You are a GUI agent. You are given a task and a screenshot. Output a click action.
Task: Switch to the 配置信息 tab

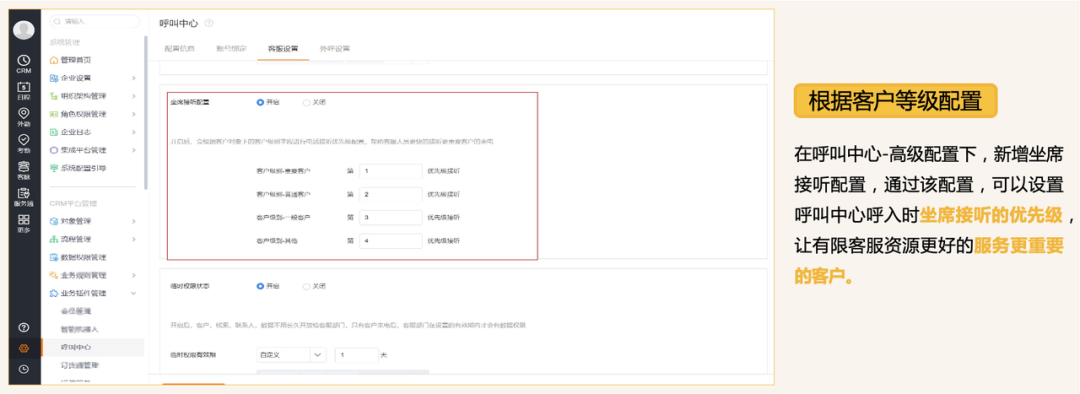coord(179,49)
